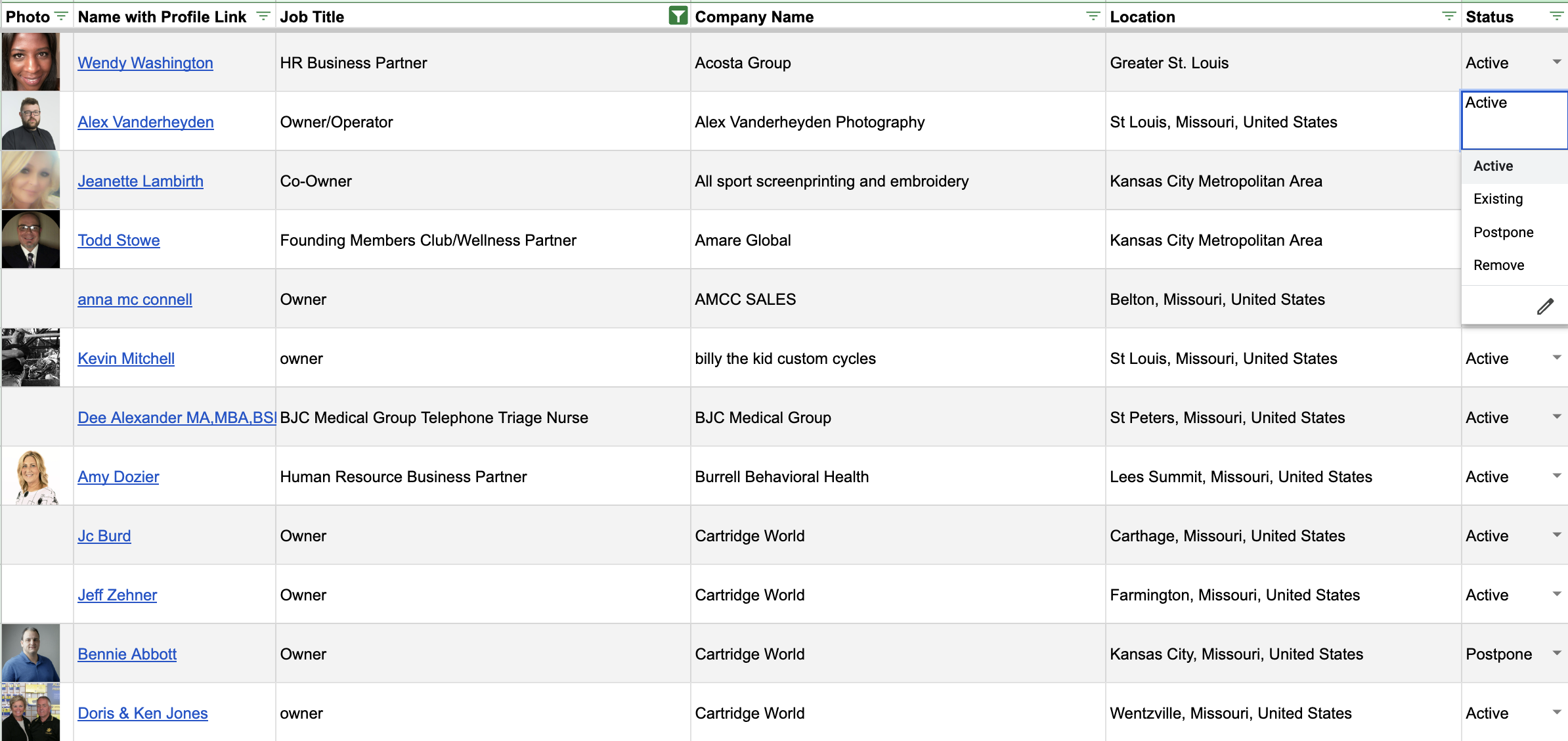Select the 'Owner/Operator' job title cell

[x=483, y=122]
